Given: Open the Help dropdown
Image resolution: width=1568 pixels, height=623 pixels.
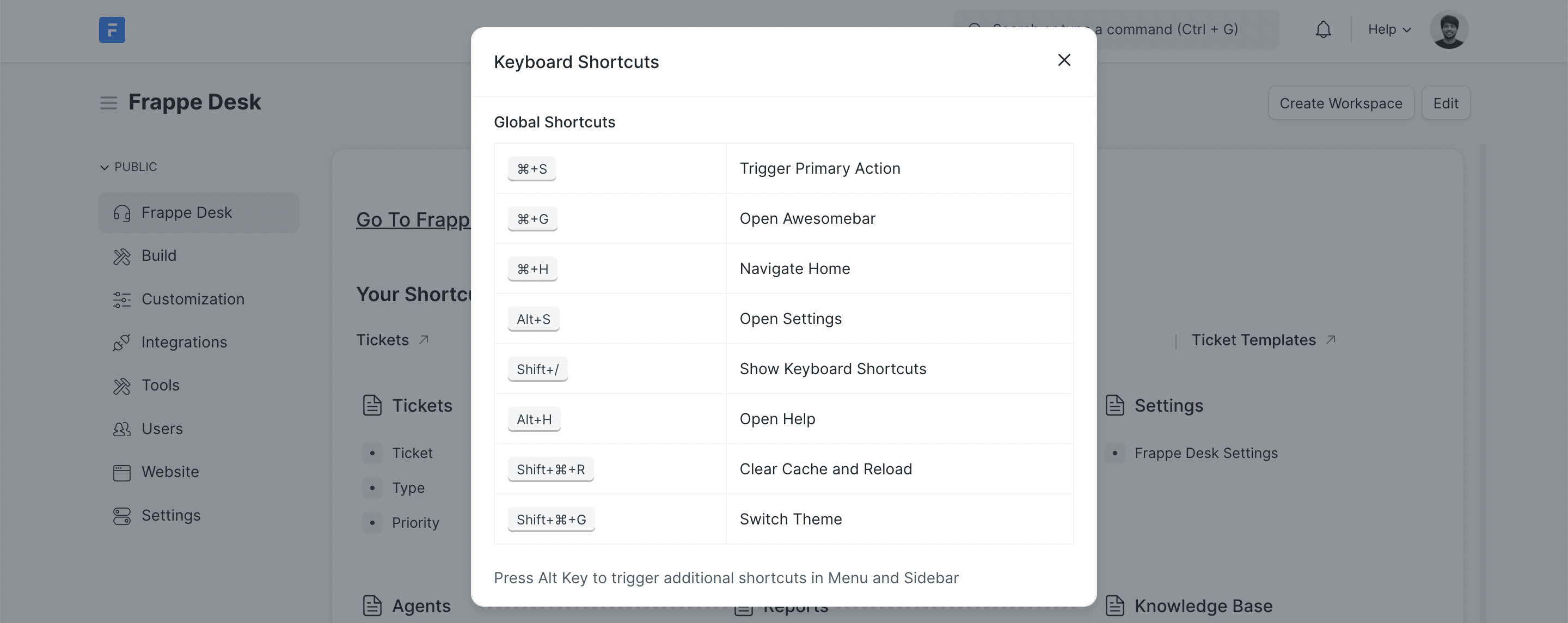Looking at the screenshot, I should coord(1388,29).
